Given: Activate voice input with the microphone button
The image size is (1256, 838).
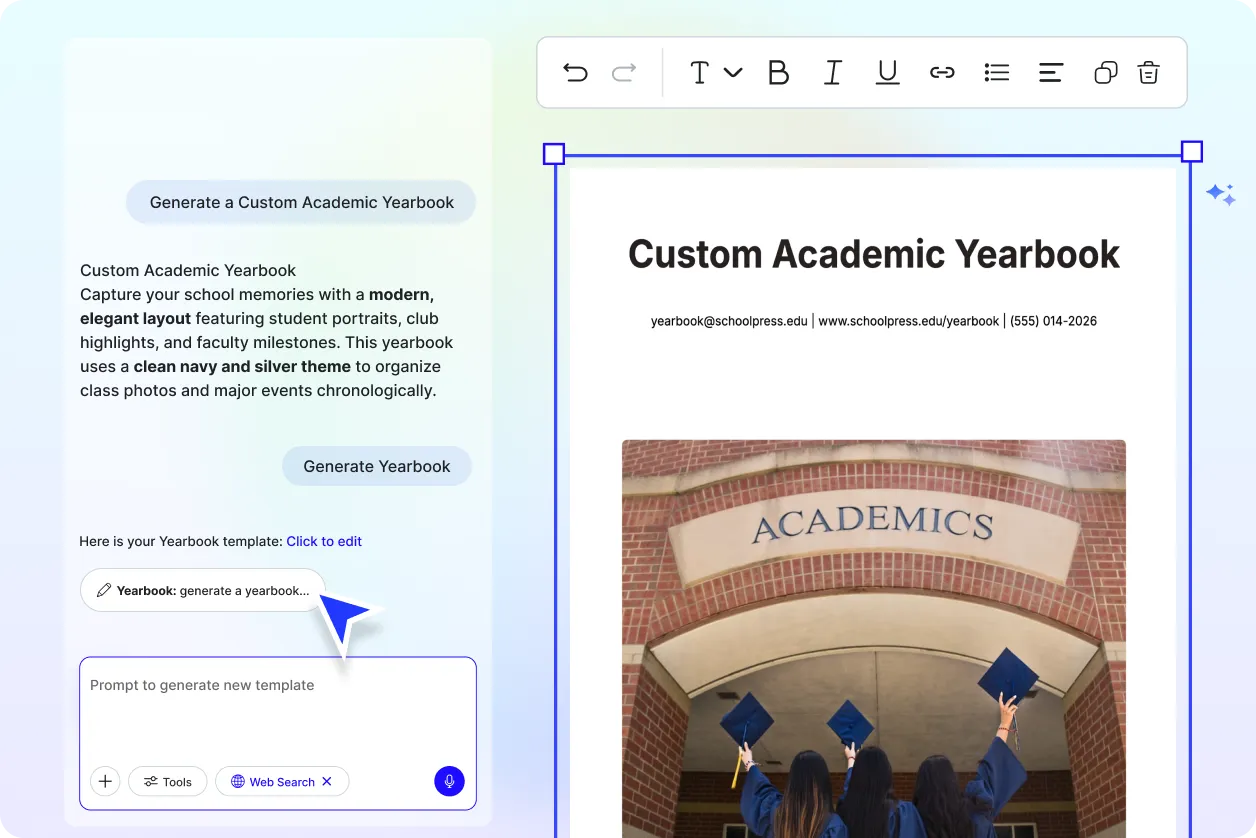Looking at the screenshot, I should 449,781.
